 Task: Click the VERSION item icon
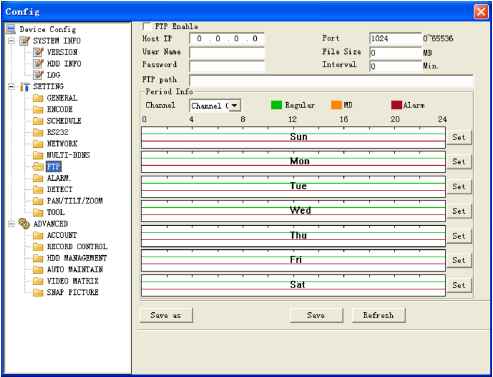tap(38, 52)
